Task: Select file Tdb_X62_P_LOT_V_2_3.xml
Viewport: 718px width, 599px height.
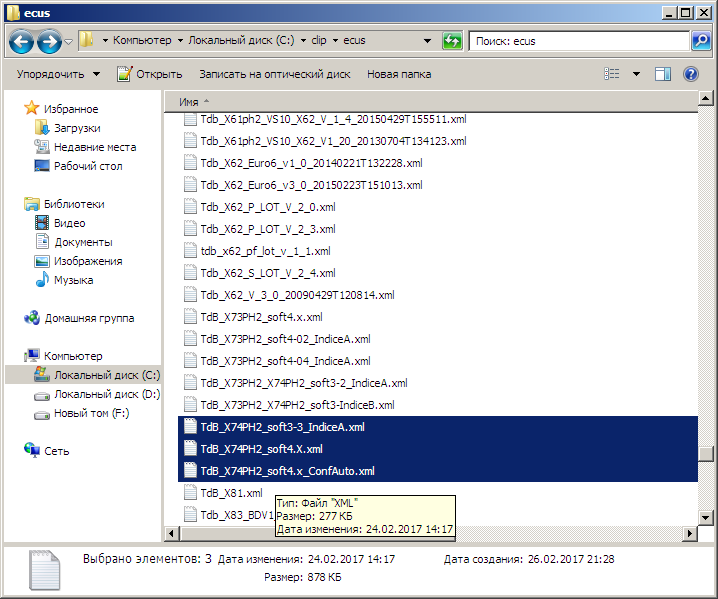Action: [x=267, y=229]
